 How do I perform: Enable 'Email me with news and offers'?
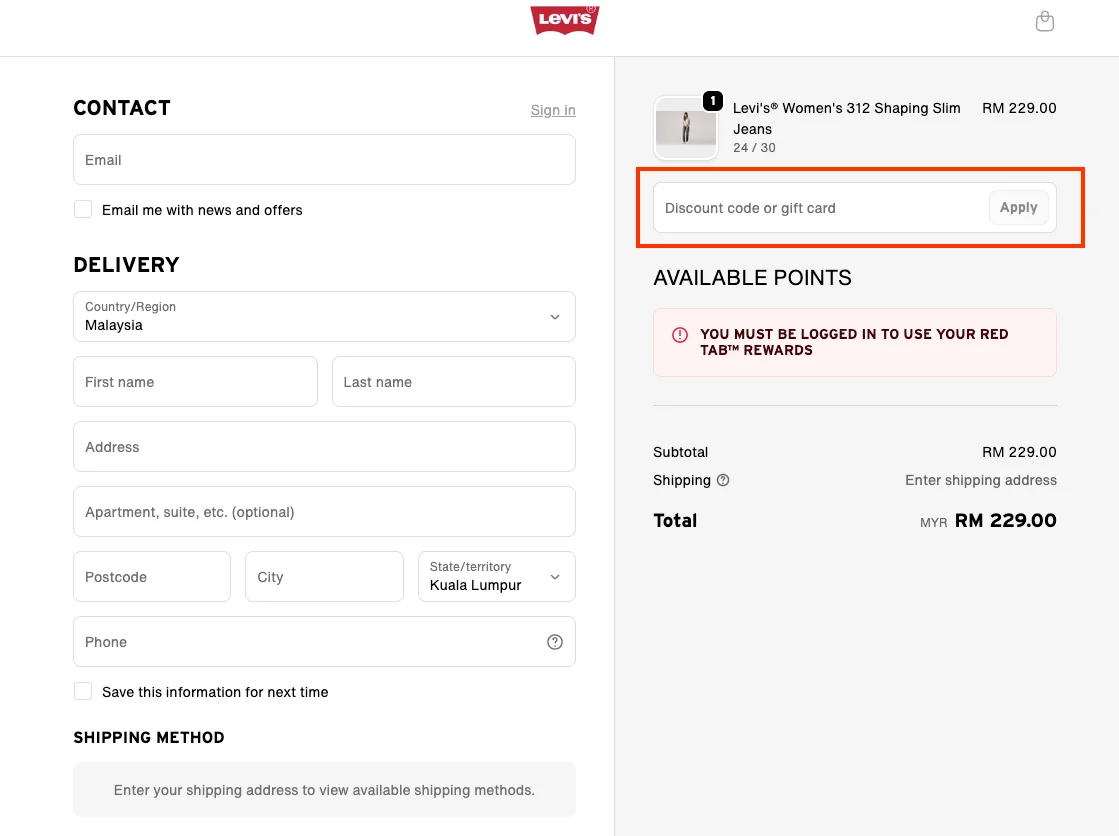[83, 209]
